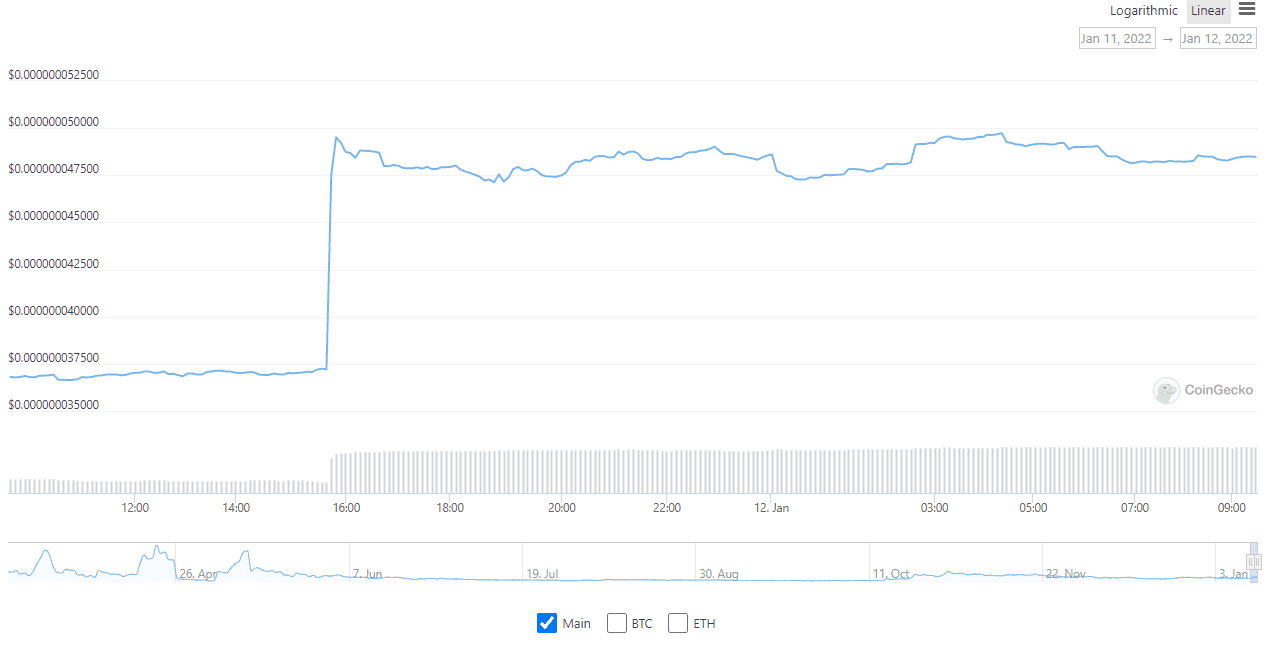Uncheck the Main price checkbox
The height and width of the screenshot is (648, 1272).
coord(547,622)
